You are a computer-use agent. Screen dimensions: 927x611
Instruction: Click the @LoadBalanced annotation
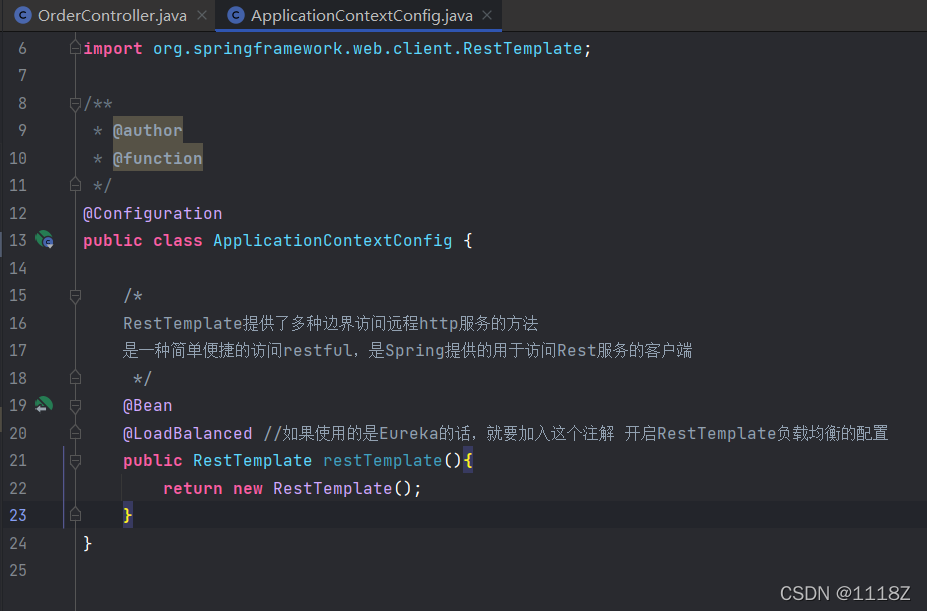187,434
